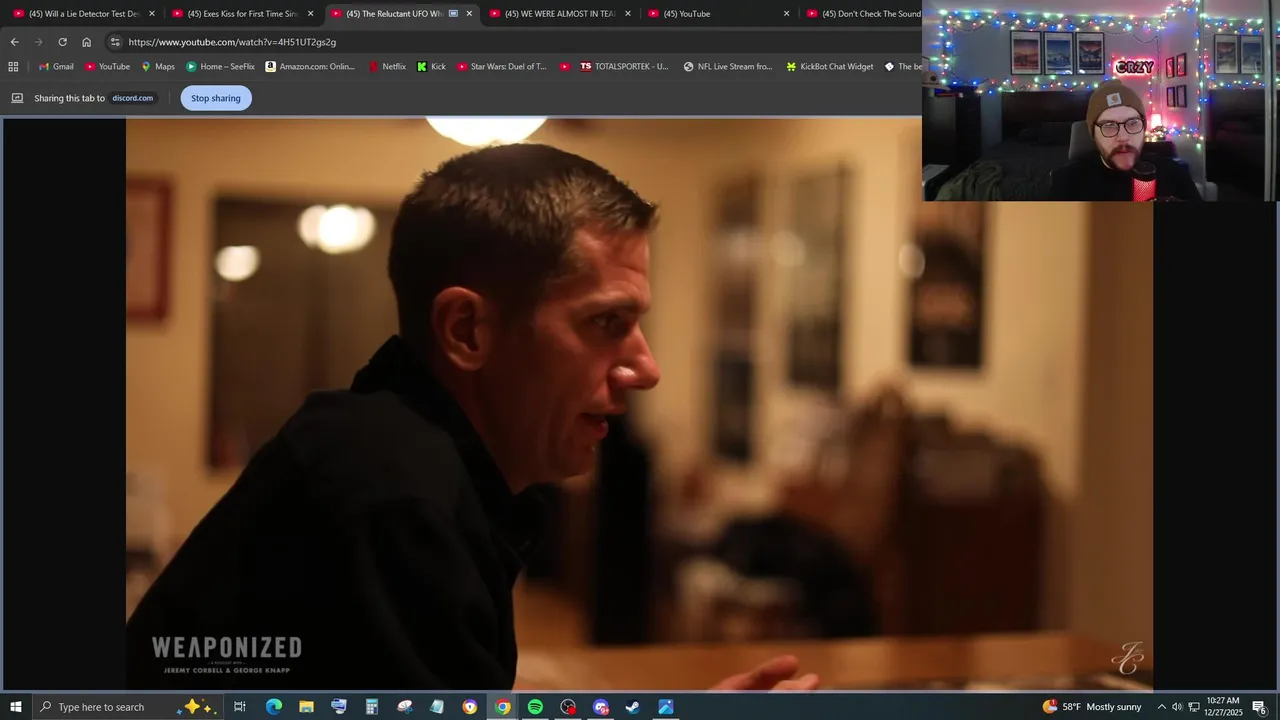Open Task View in the taskbar
The width and height of the screenshot is (1280, 720).
[240, 707]
